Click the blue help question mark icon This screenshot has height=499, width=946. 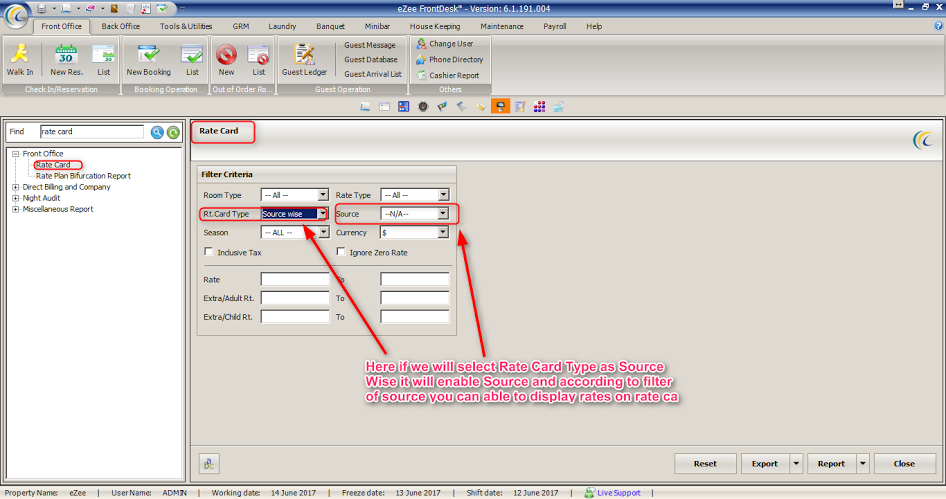pos(938,26)
